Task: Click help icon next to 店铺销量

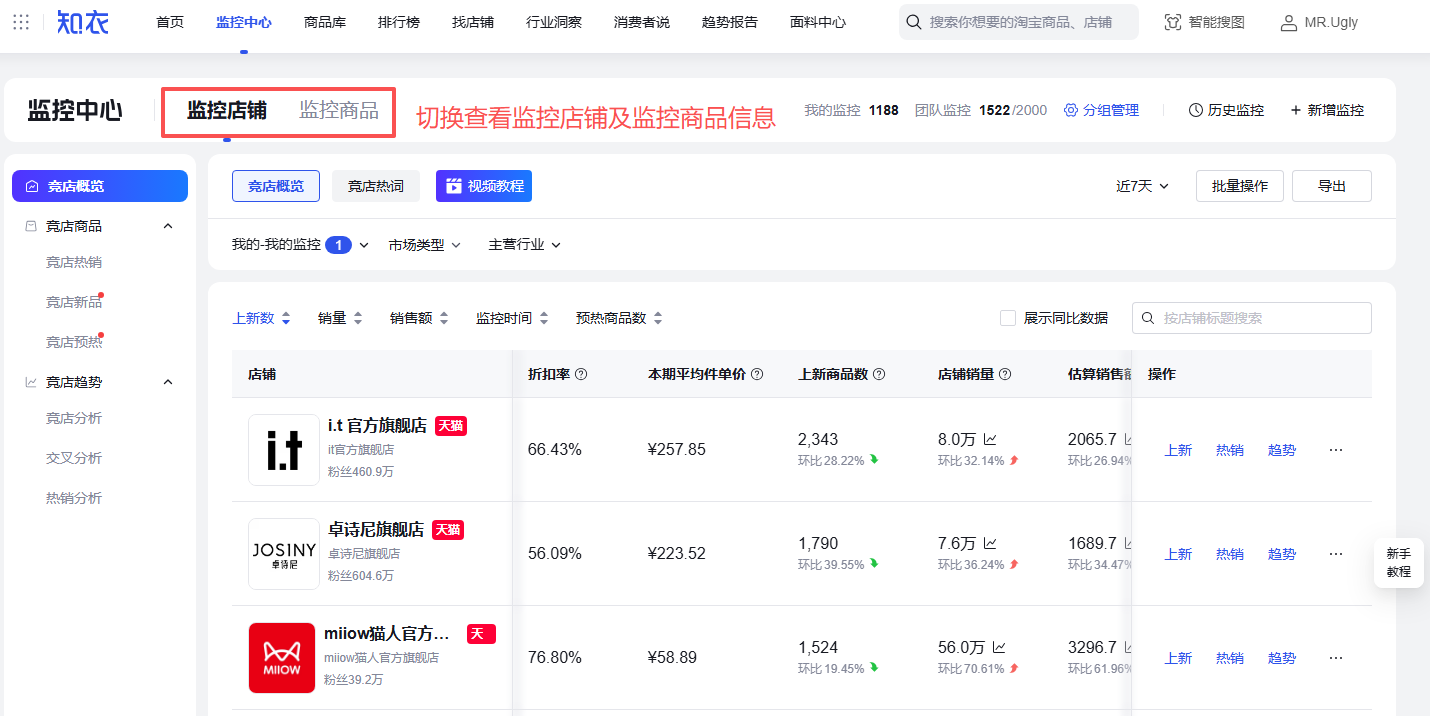Action: pyautogui.click(x=1005, y=374)
